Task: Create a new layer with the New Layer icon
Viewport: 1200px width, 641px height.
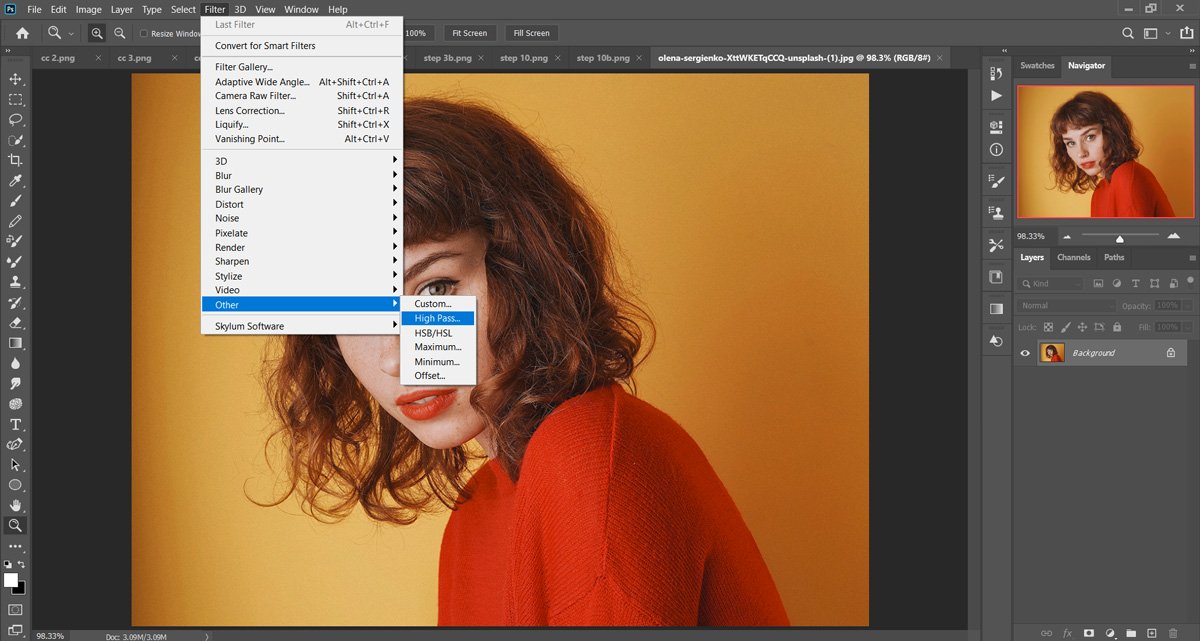Action: (1152, 632)
